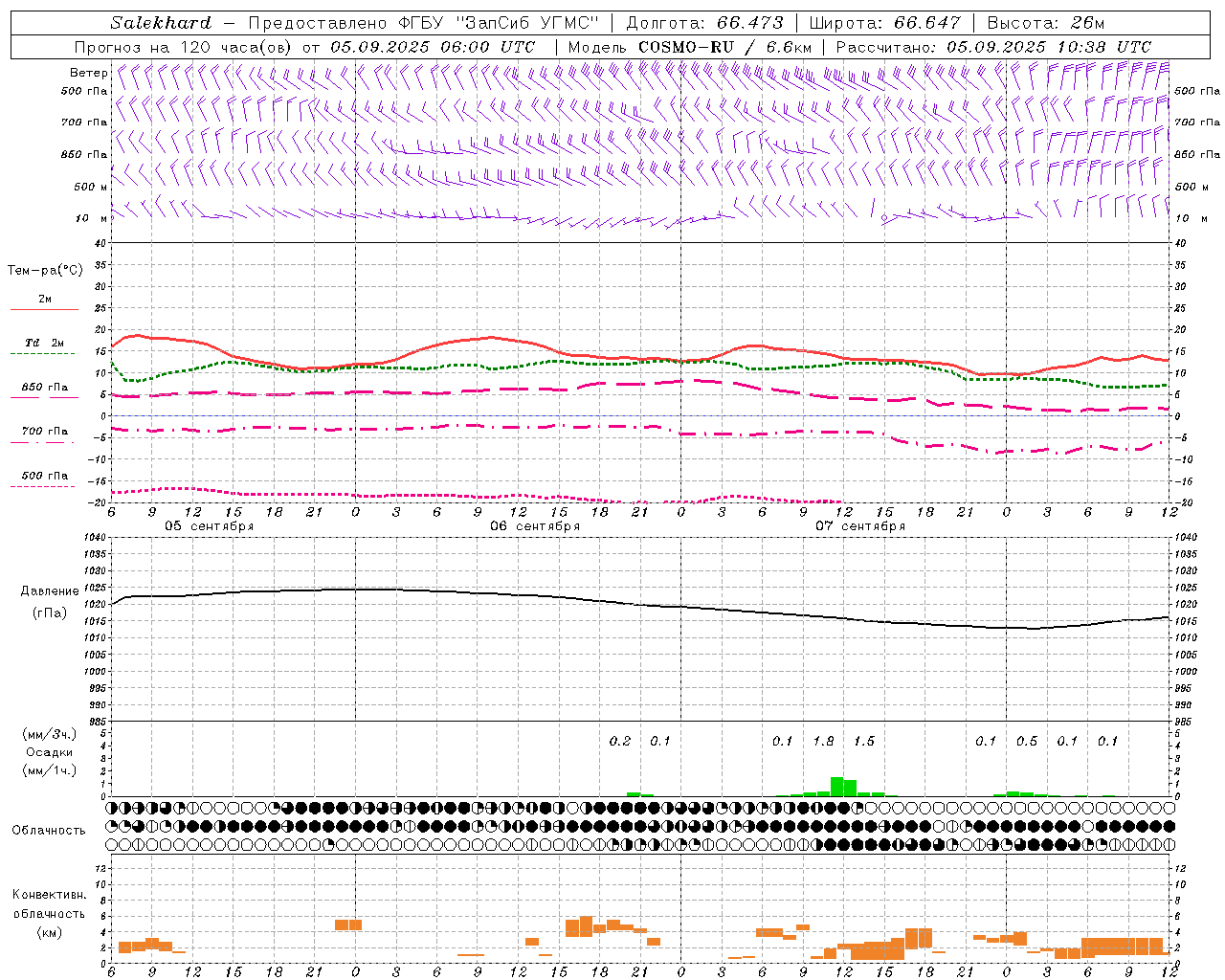Click the 'Осадки' precipitation panel label
1225x980 pixels.
pyautogui.click(x=50, y=752)
